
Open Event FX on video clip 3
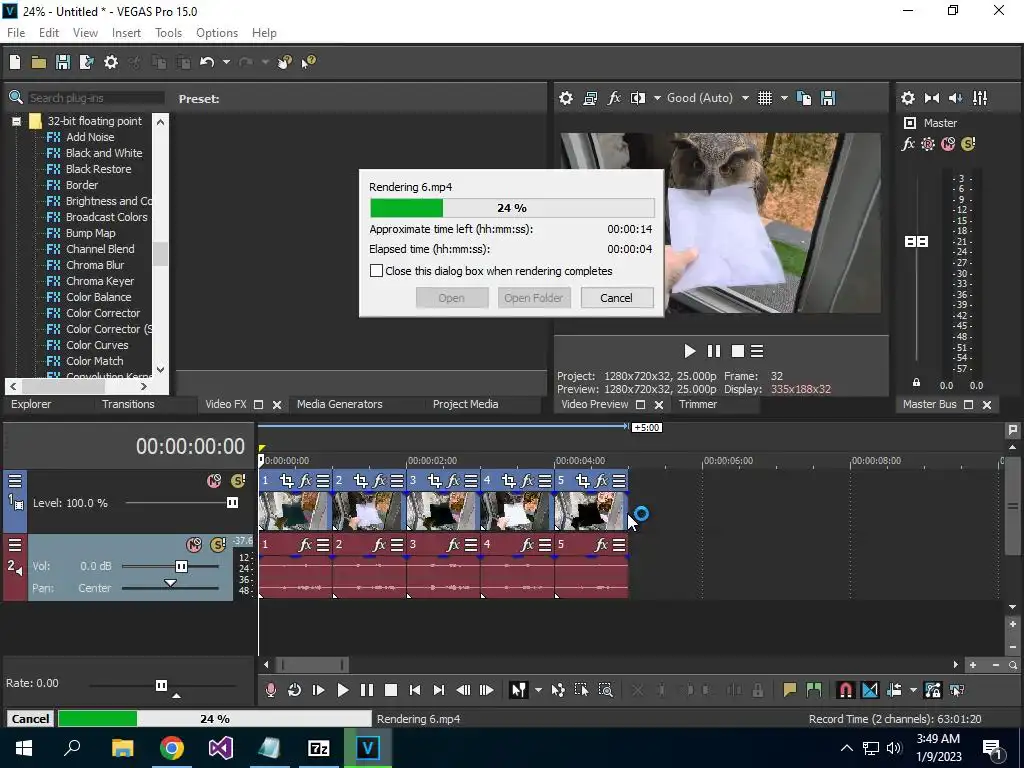click(453, 481)
